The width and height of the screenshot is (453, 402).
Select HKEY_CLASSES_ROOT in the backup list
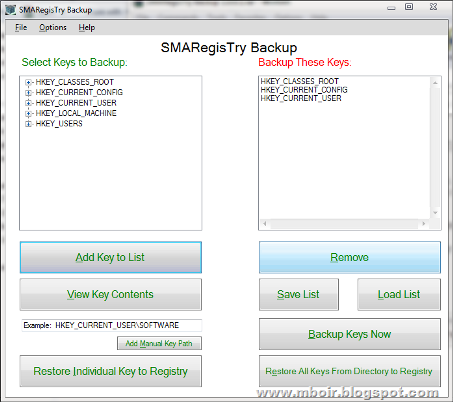click(300, 81)
